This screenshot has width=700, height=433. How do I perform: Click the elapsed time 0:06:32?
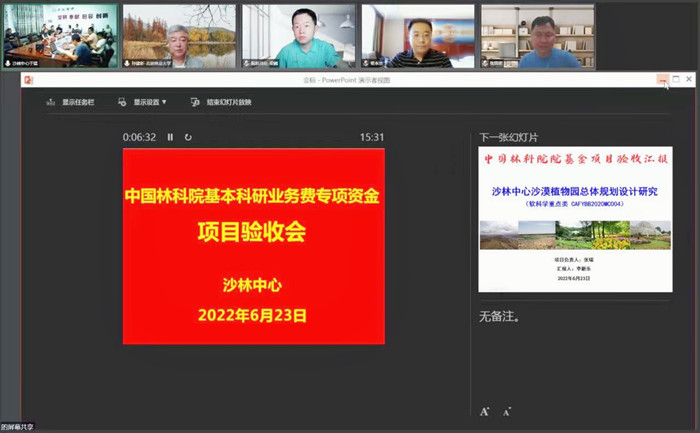(139, 137)
